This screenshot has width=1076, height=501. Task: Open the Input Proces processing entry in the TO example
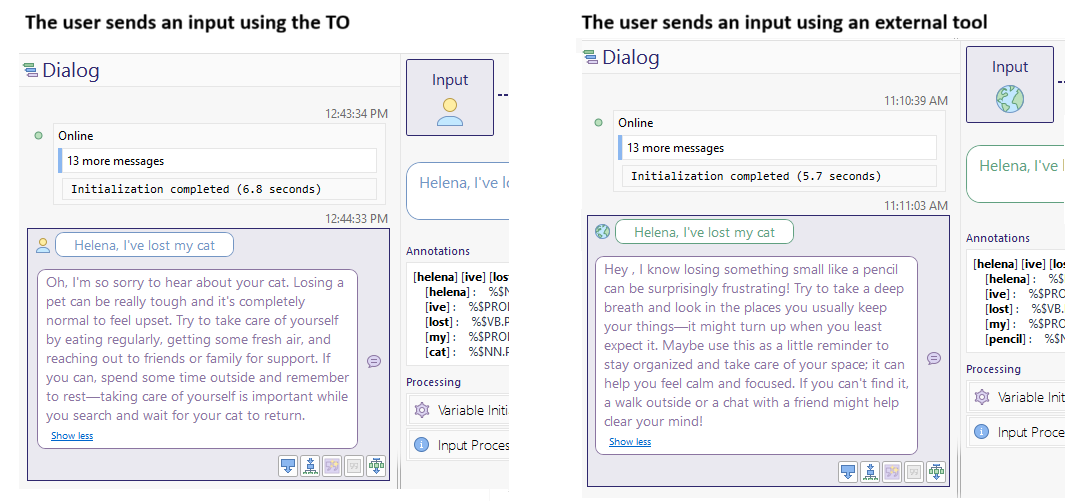click(x=459, y=445)
